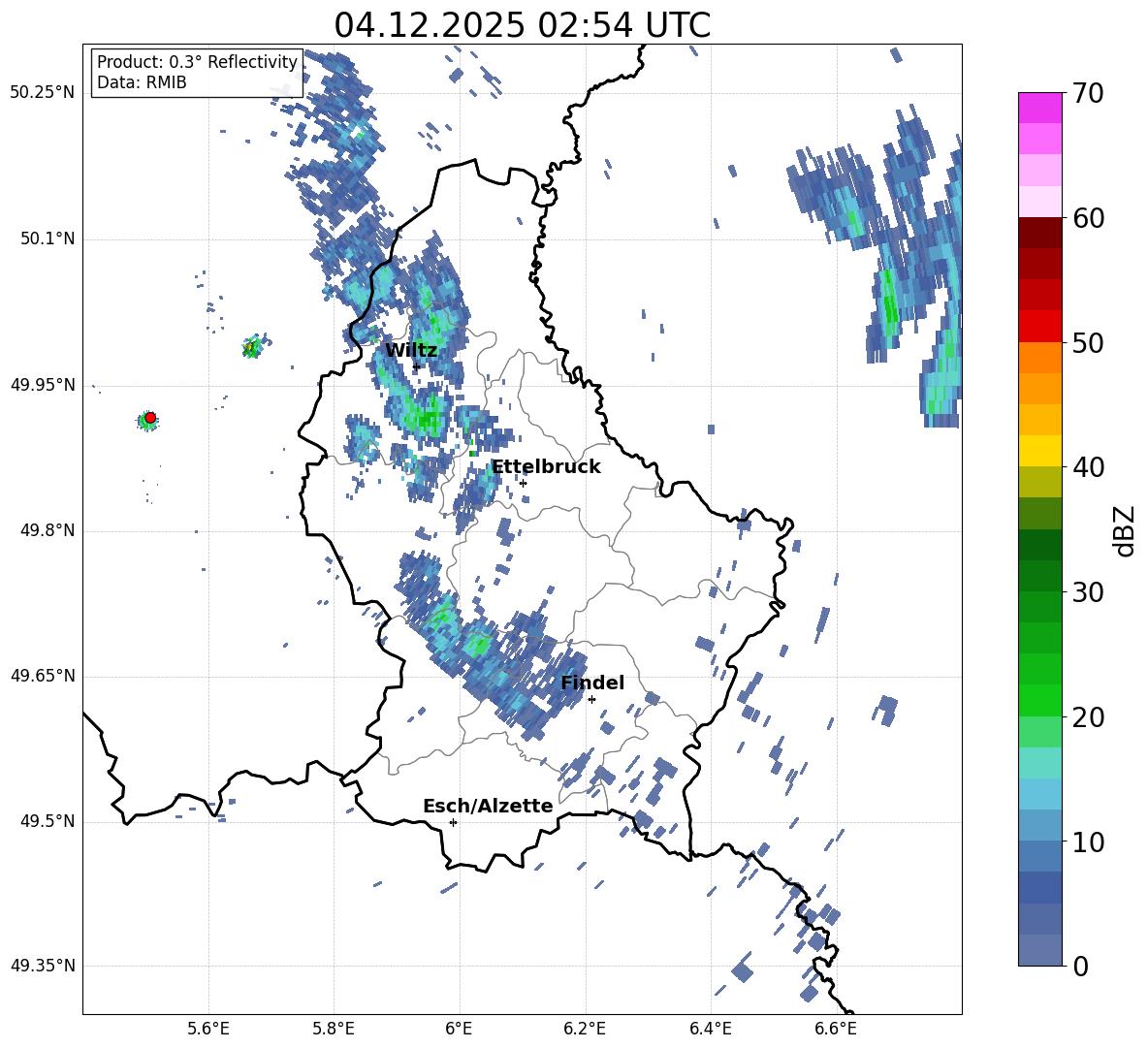Click the timestamp title 04.12.2025 02:54 UTC

tap(522, 25)
